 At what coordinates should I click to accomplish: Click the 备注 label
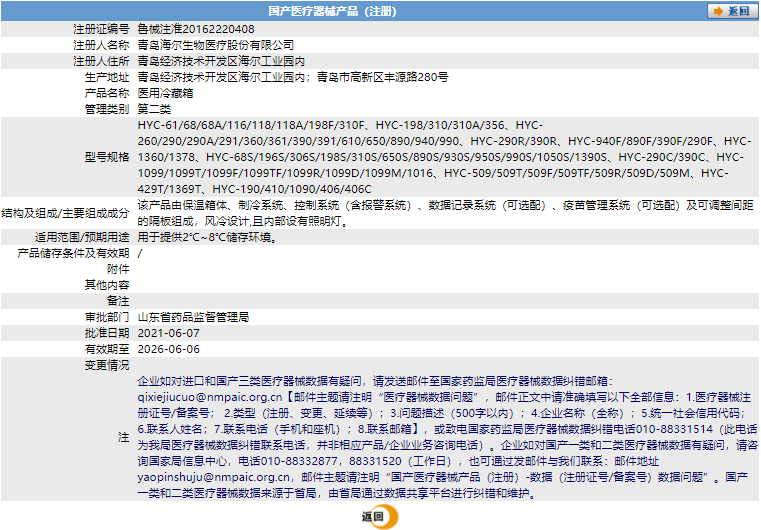(x=118, y=301)
